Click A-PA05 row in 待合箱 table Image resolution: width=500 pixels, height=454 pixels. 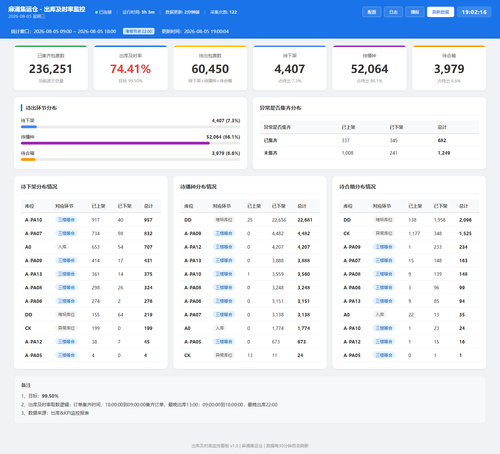point(409,355)
